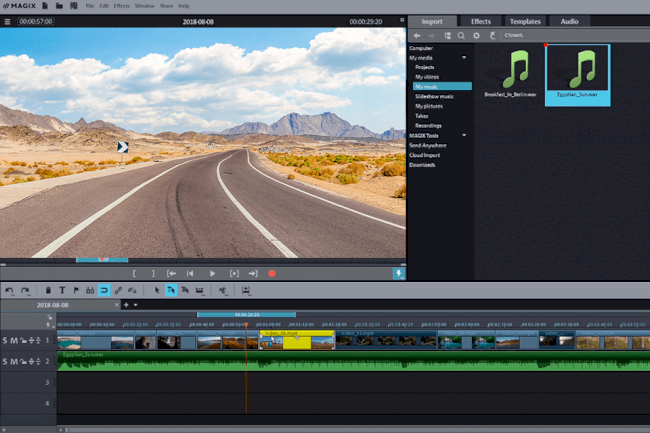
Task: Open Projects folder in media tree
Action: point(424,67)
